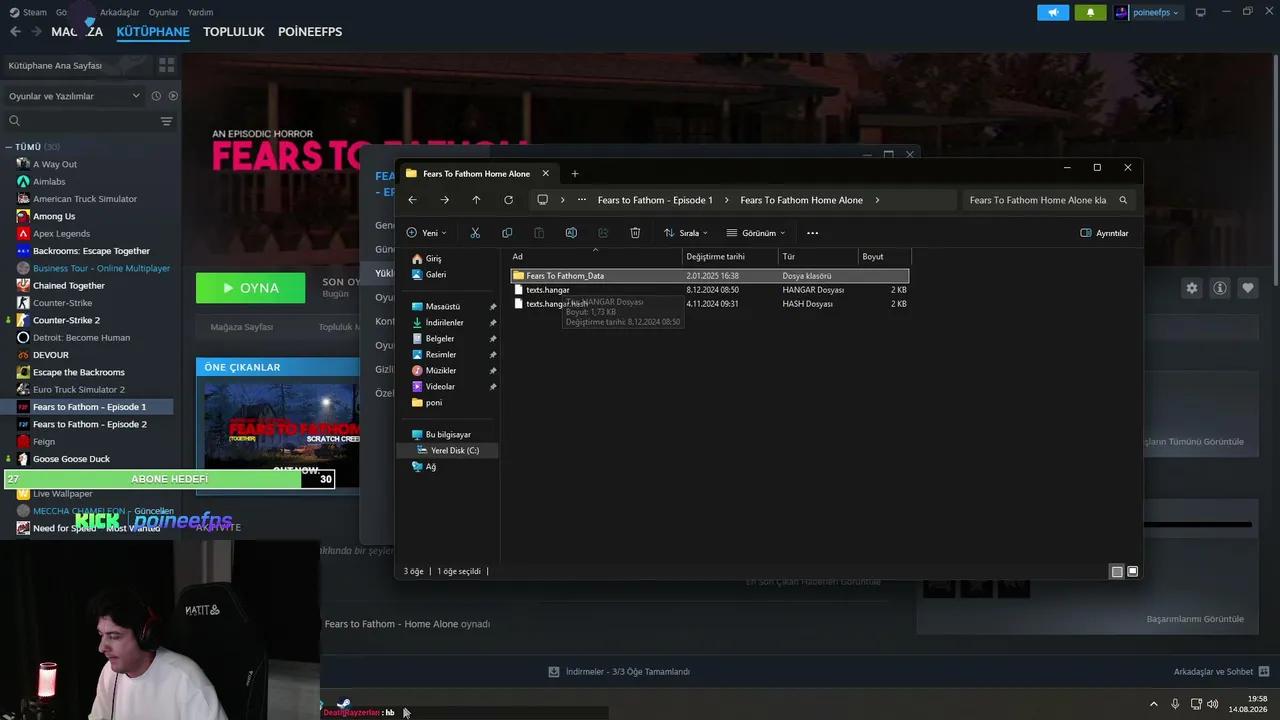Sort files by Boyut column header
This screenshot has height=720, width=1280.
coord(884,257)
